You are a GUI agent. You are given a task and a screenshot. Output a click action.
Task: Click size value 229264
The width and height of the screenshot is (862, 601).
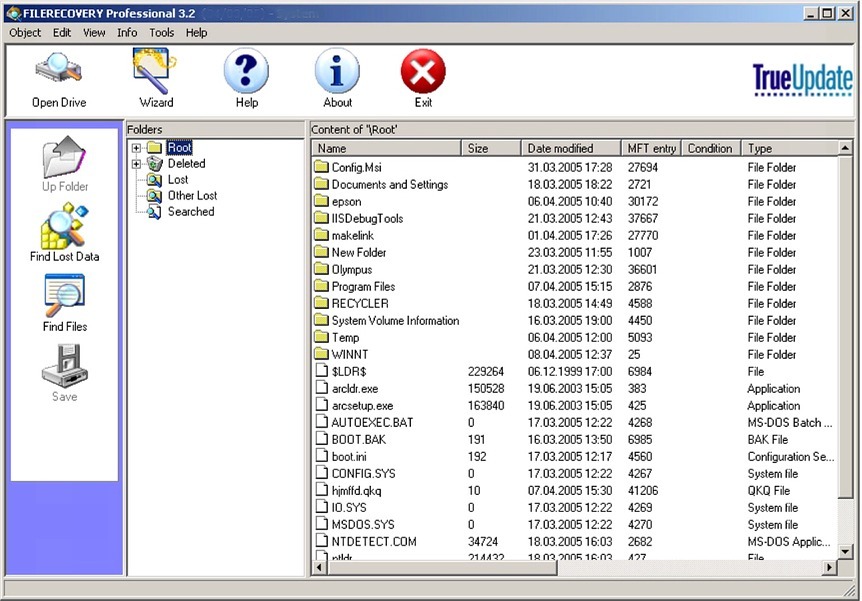pos(485,372)
